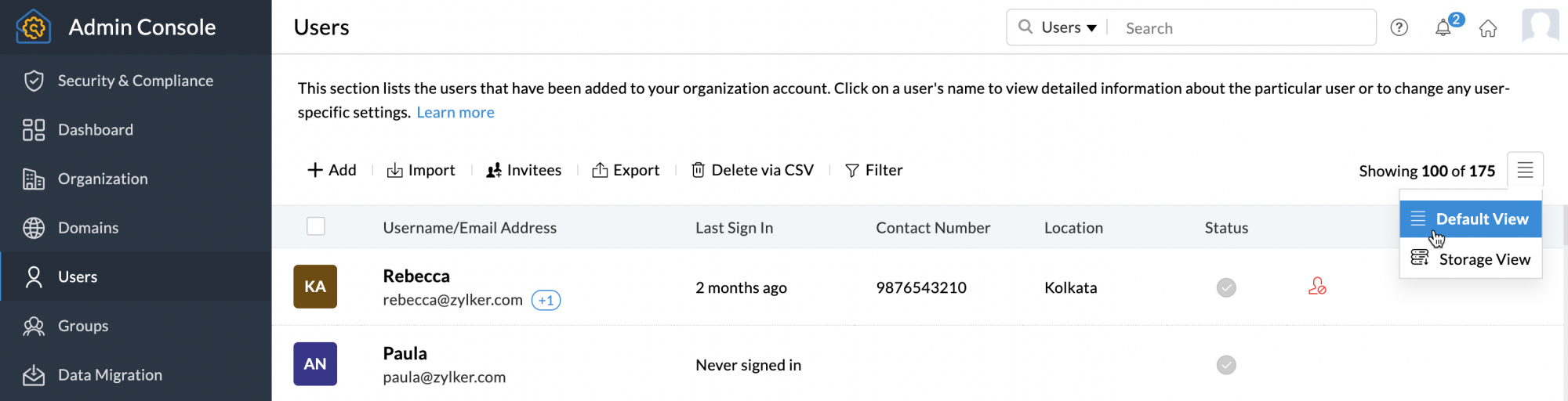1568x401 pixels.
Task: Click Rebecca's KA avatar badge
Action: (315, 287)
